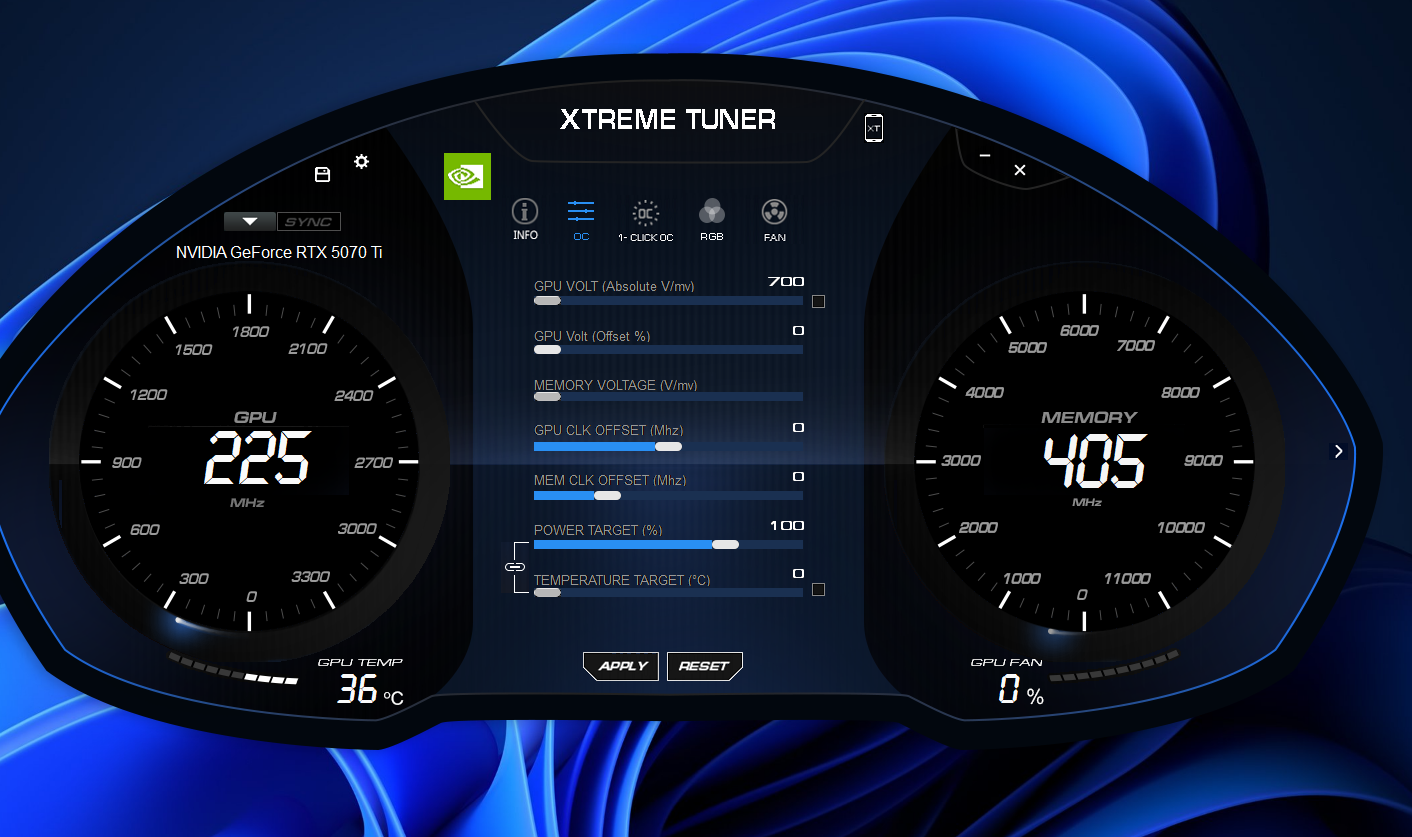Click the GPU TEMP 36 °C readout
The height and width of the screenshot is (837, 1412).
(x=370, y=689)
